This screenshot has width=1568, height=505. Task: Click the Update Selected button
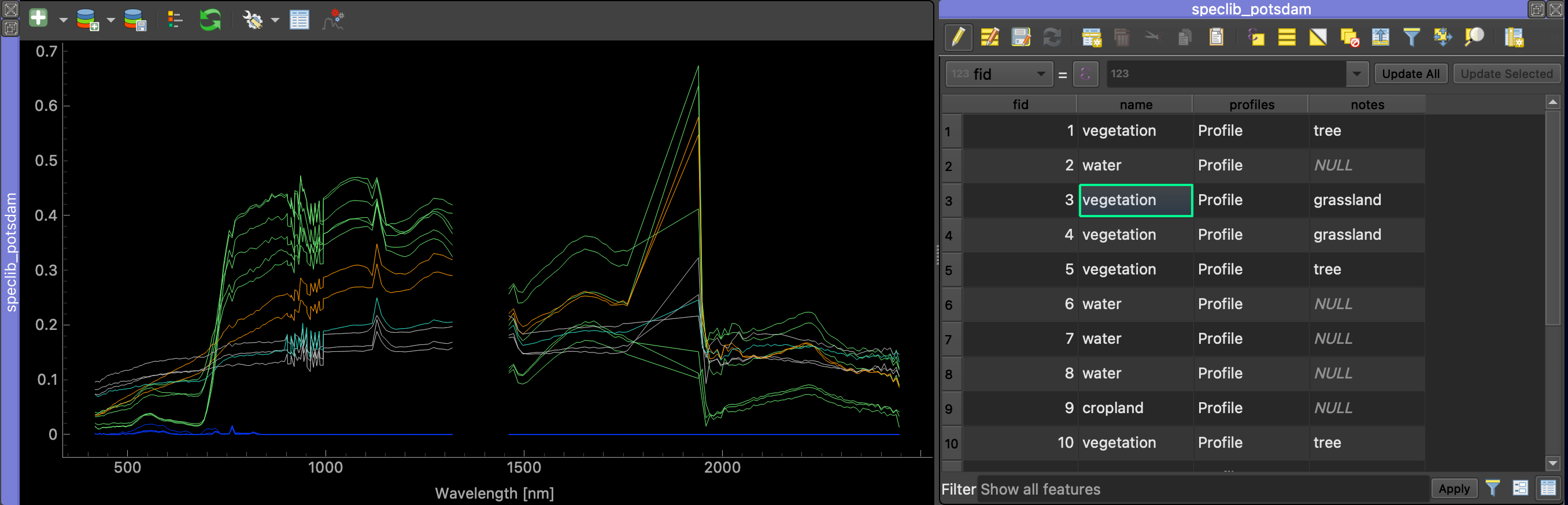pos(1507,73)
